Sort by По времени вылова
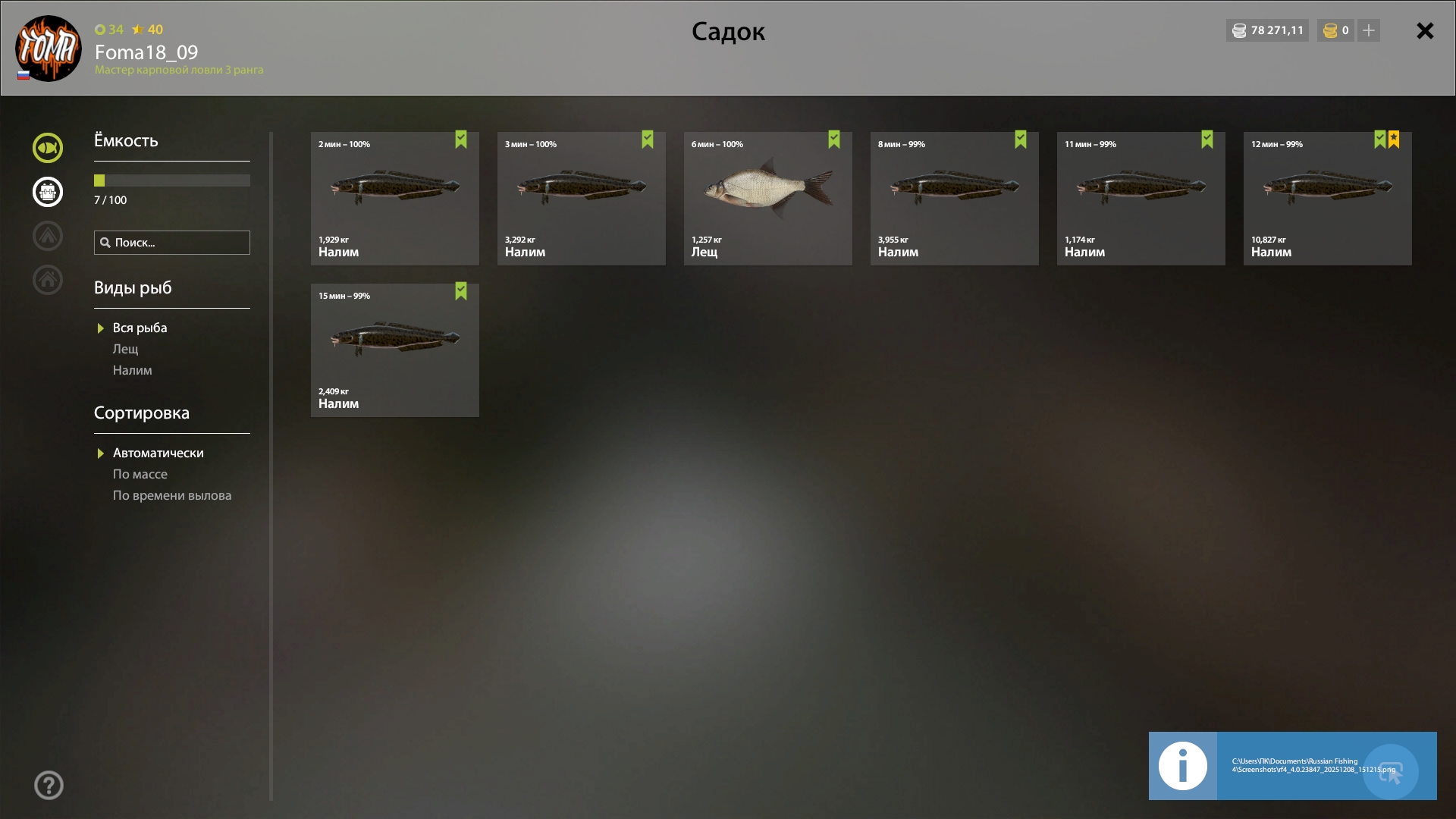This screenshot has width=1456, height=819. coord(172,495)
